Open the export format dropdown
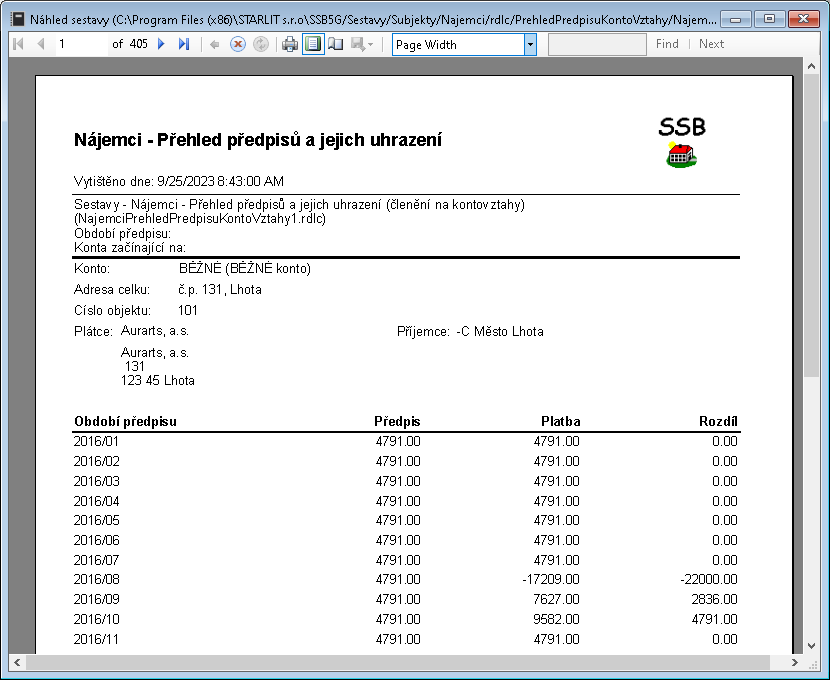 [362, 44]
